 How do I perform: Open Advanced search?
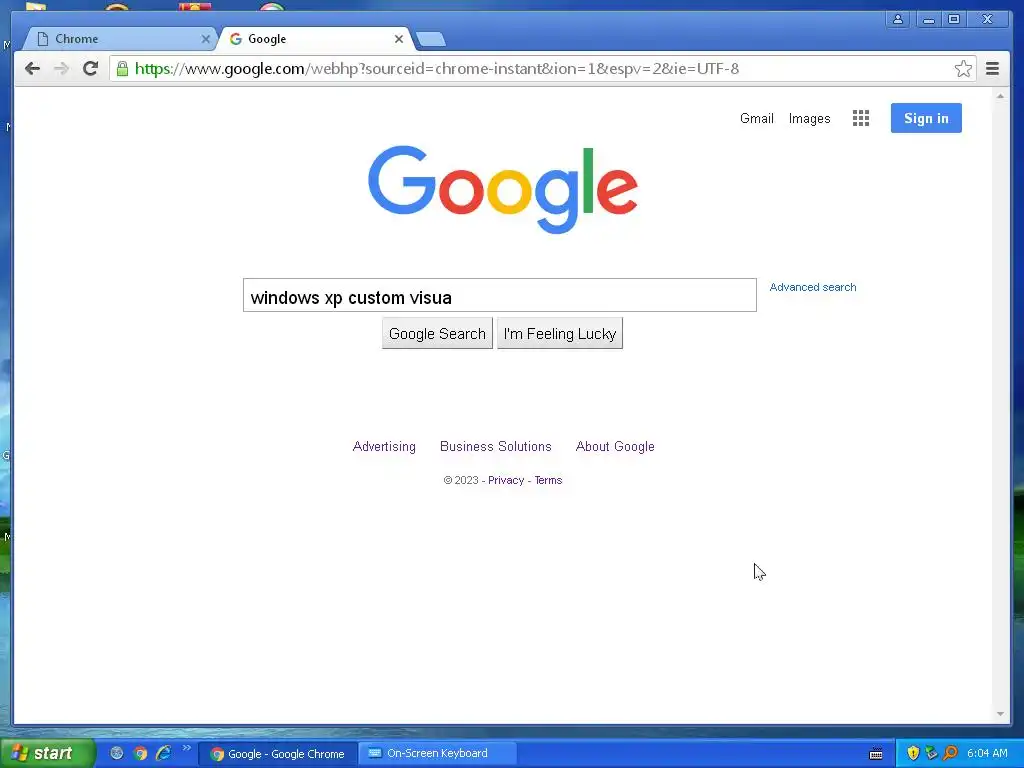(812, 287)
